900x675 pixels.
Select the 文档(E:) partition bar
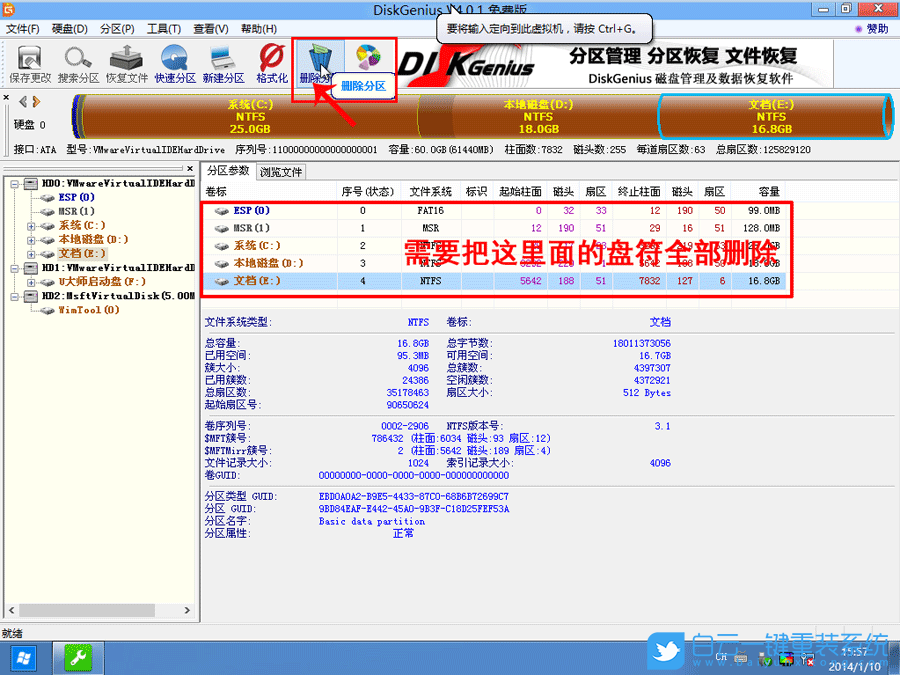point(772,116)
